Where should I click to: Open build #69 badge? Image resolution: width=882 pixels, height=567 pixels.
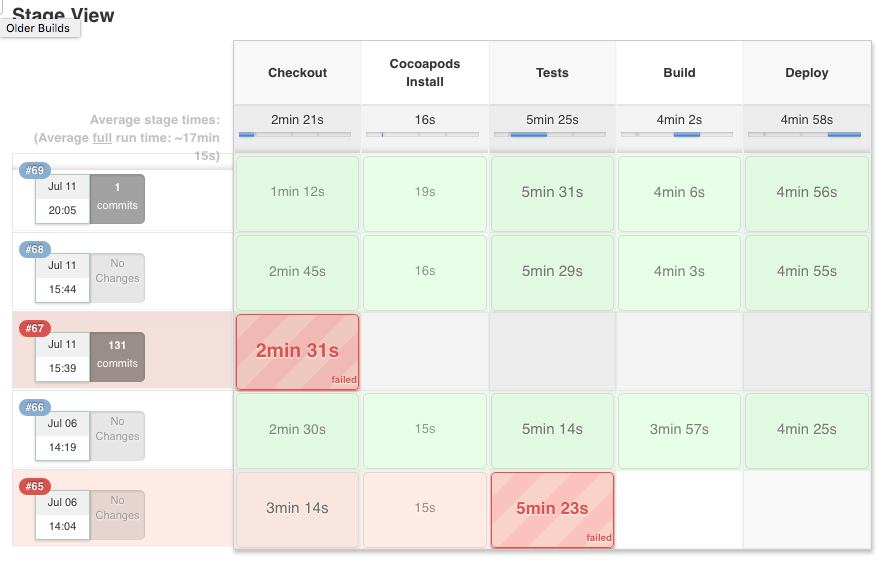point(35,170)
